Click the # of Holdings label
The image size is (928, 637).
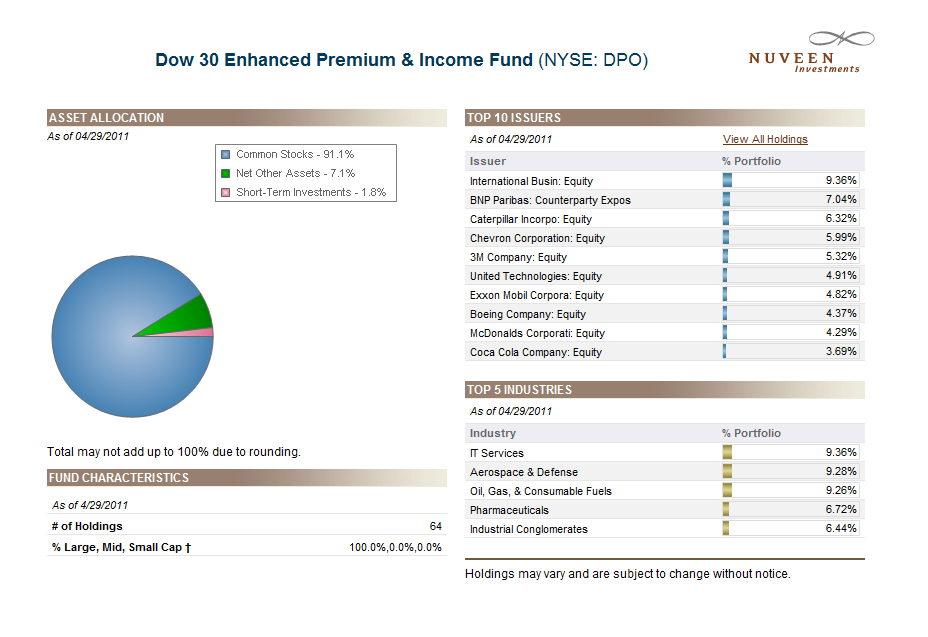click(x=87, y=526)
